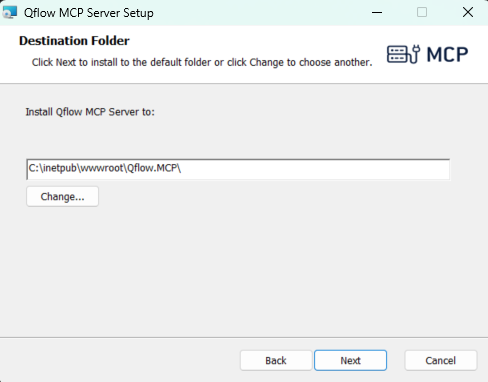Click the 'Destination Folder' heading

(x=74, y=41)
